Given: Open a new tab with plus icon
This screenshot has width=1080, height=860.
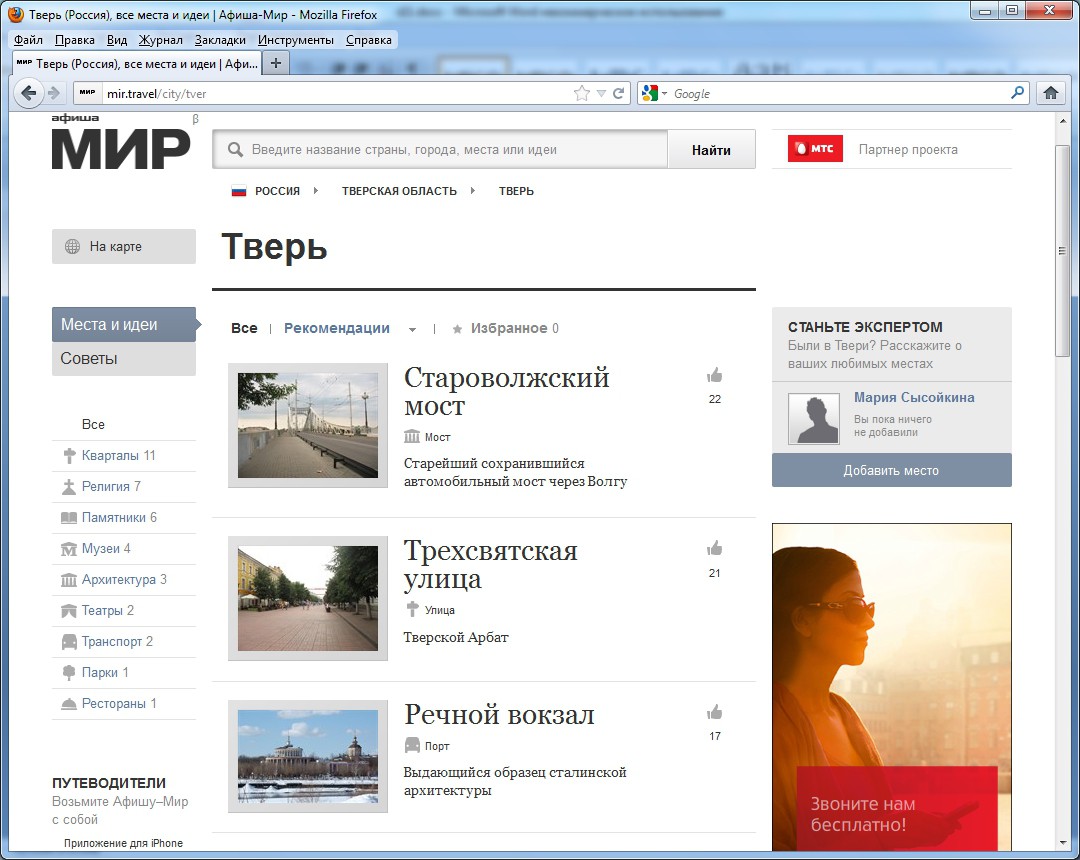Looking at the screenshot, I should click(x=276, y=63).
